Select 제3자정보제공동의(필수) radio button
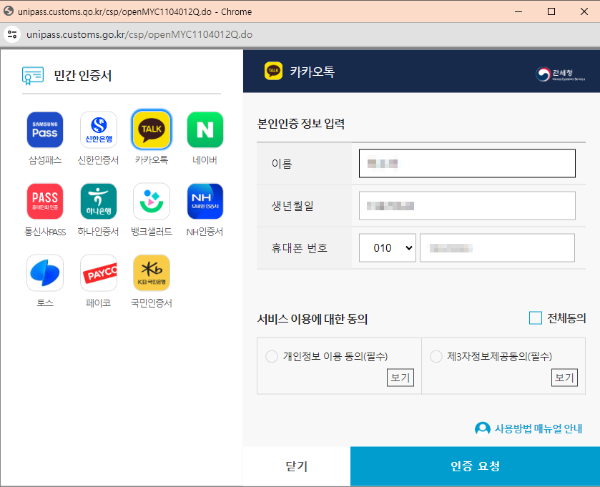The image size is (600, 487). click(x=436, y=357)
